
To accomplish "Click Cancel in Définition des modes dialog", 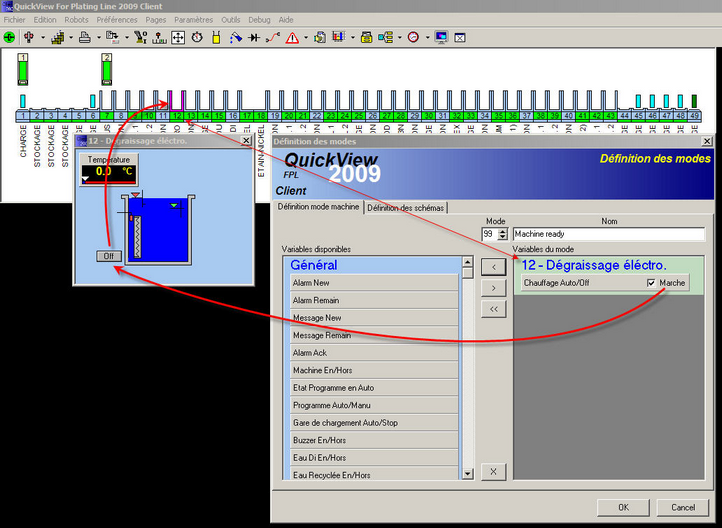I will click(x=683, y=507).
